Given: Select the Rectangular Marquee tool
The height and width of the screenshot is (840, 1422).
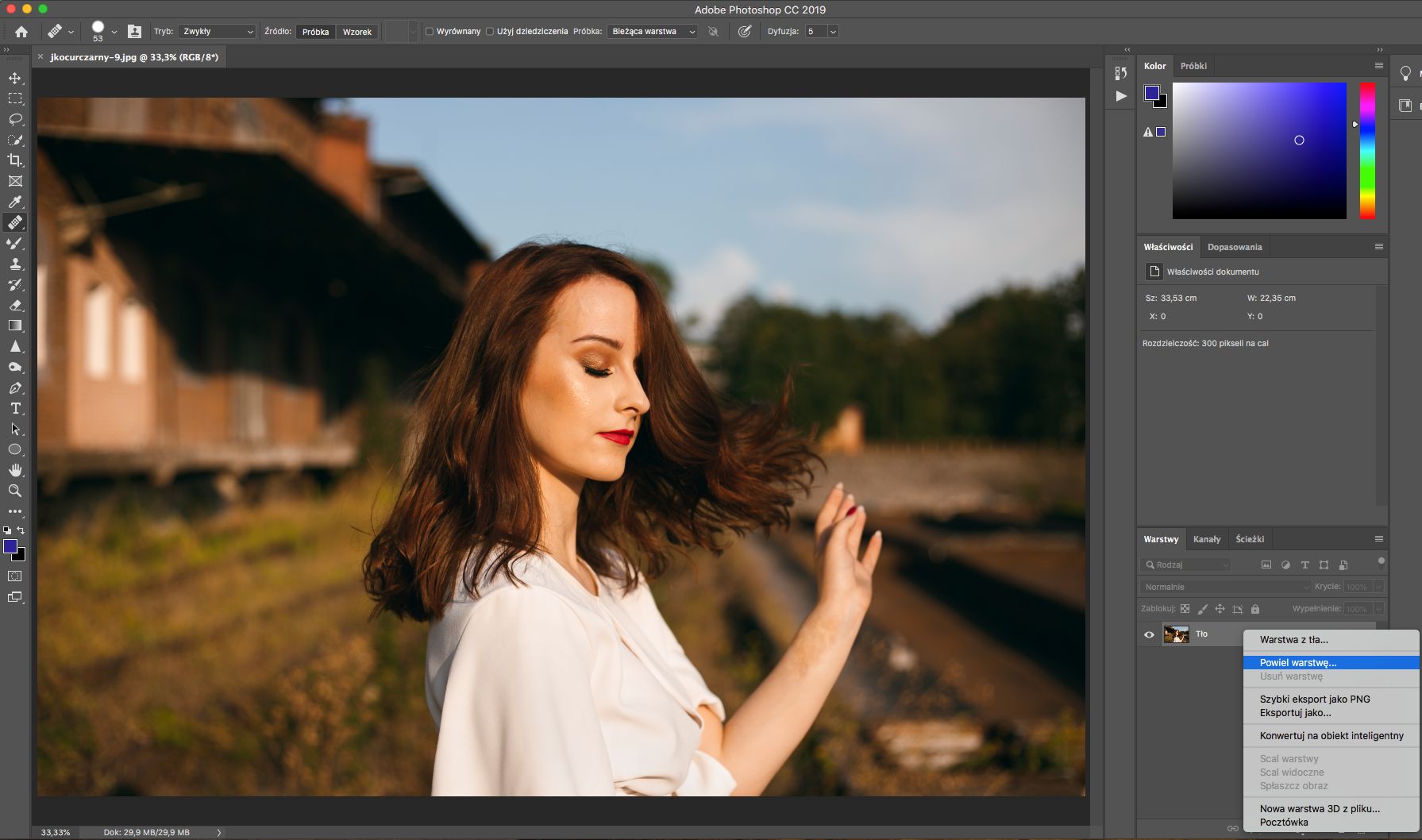Looking at the screenshot, I should tap(15, 98).
